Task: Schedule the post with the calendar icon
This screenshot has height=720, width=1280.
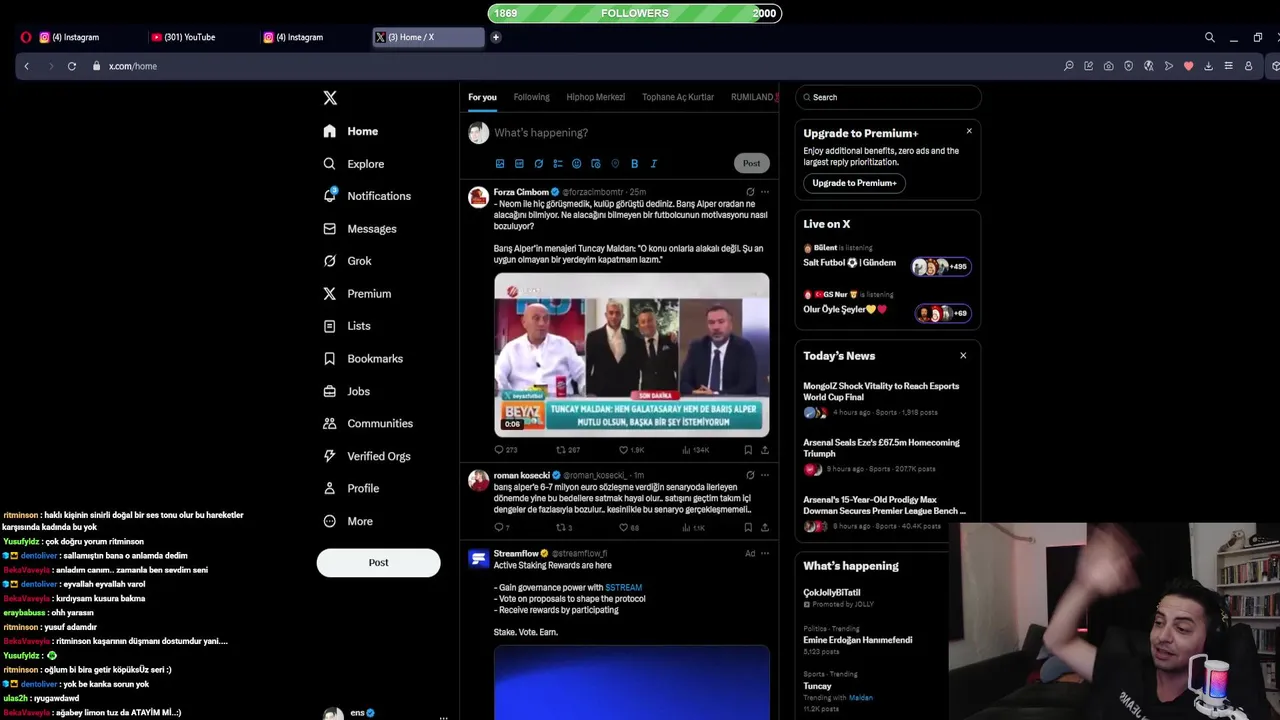Action: coord(596,163)
